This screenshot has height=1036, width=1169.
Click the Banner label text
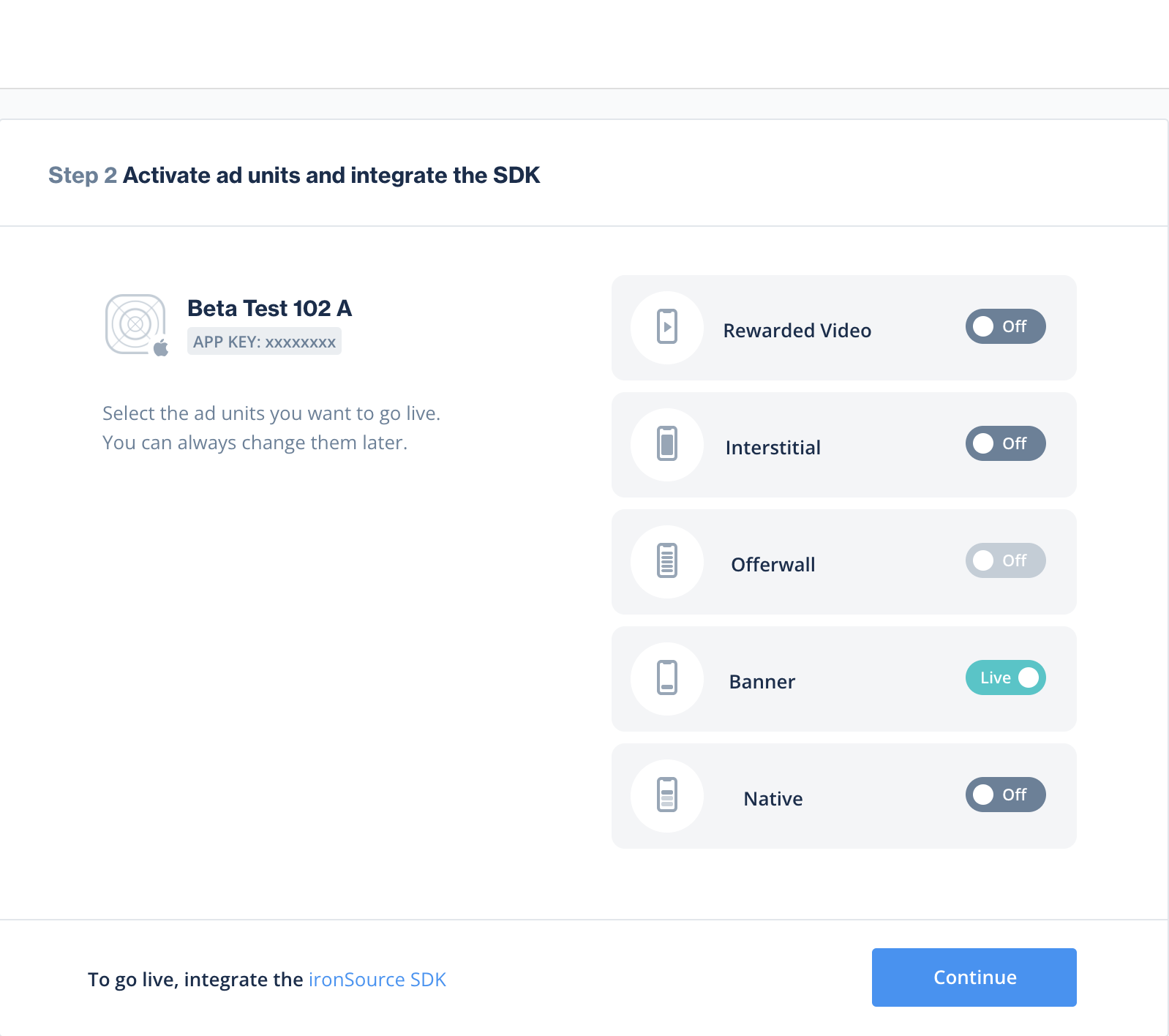pyautogui.click(x=762, y=682)
